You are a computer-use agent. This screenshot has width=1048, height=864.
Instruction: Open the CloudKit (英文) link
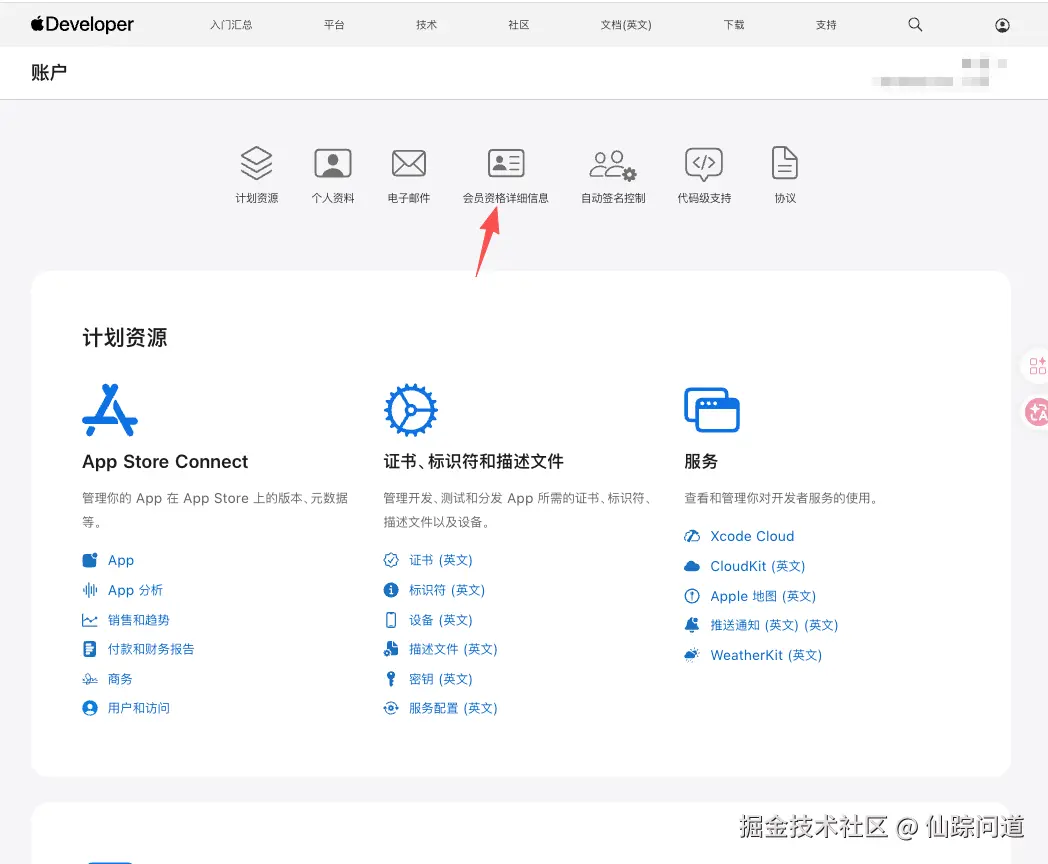click(758, 566)
